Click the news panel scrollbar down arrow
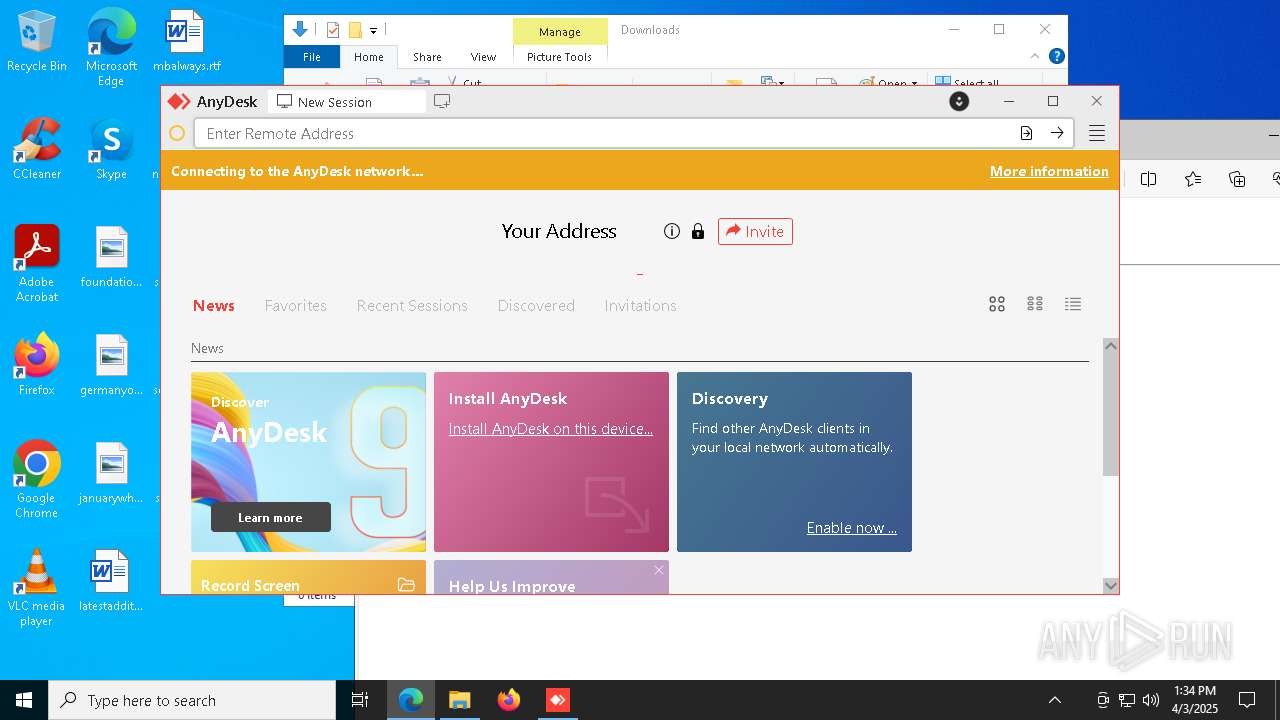Image resolution: width=1280 pixels, height=720 pixels. point(1110,585)
